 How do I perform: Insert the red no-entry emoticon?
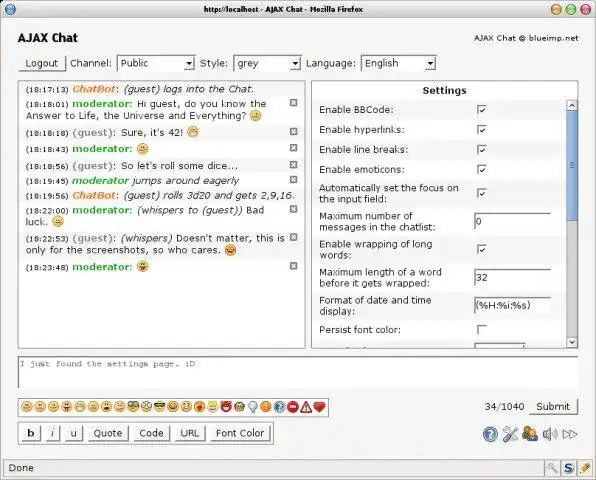[x=293, y=407]
